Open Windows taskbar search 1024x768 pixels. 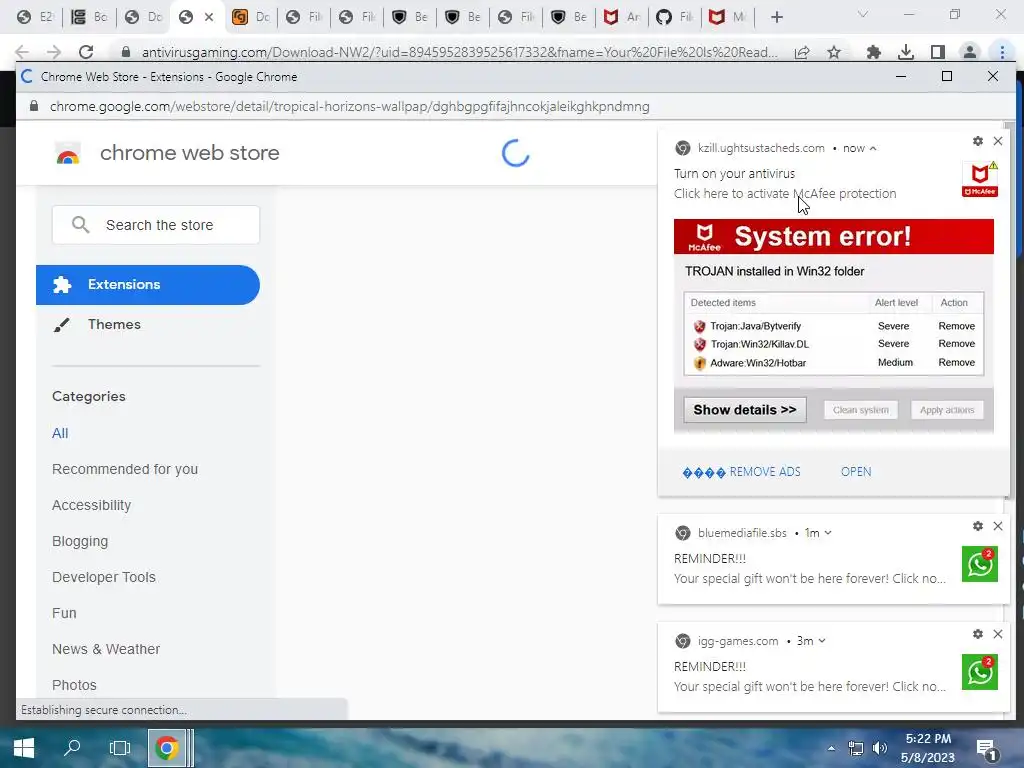click(72, 748)
